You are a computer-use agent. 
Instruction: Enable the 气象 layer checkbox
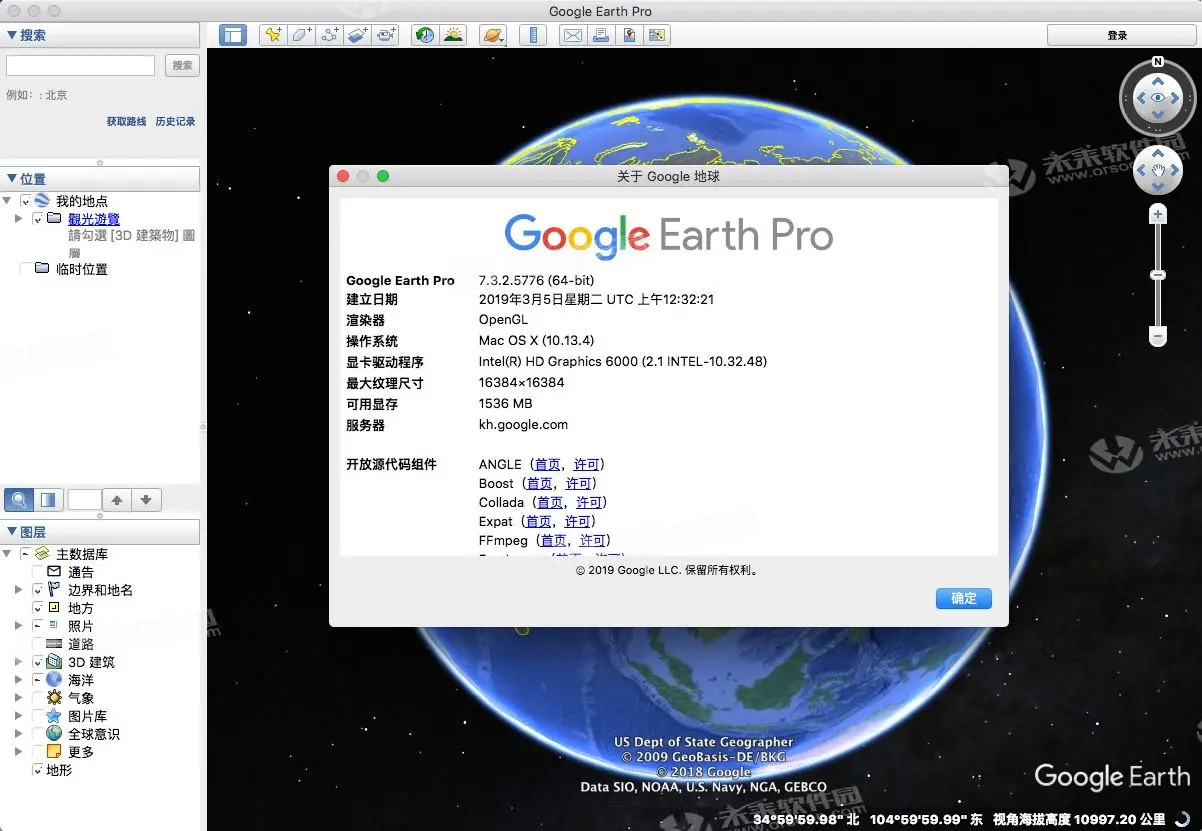39,698
